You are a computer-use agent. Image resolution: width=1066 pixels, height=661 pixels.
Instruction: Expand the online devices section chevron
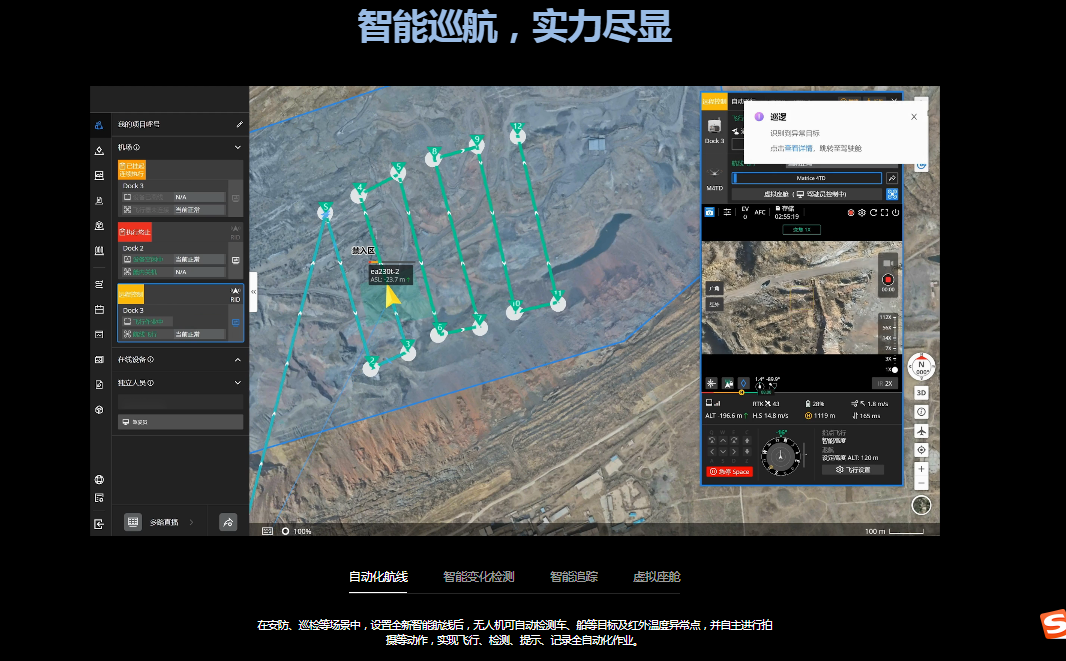(x=238, y=359)
